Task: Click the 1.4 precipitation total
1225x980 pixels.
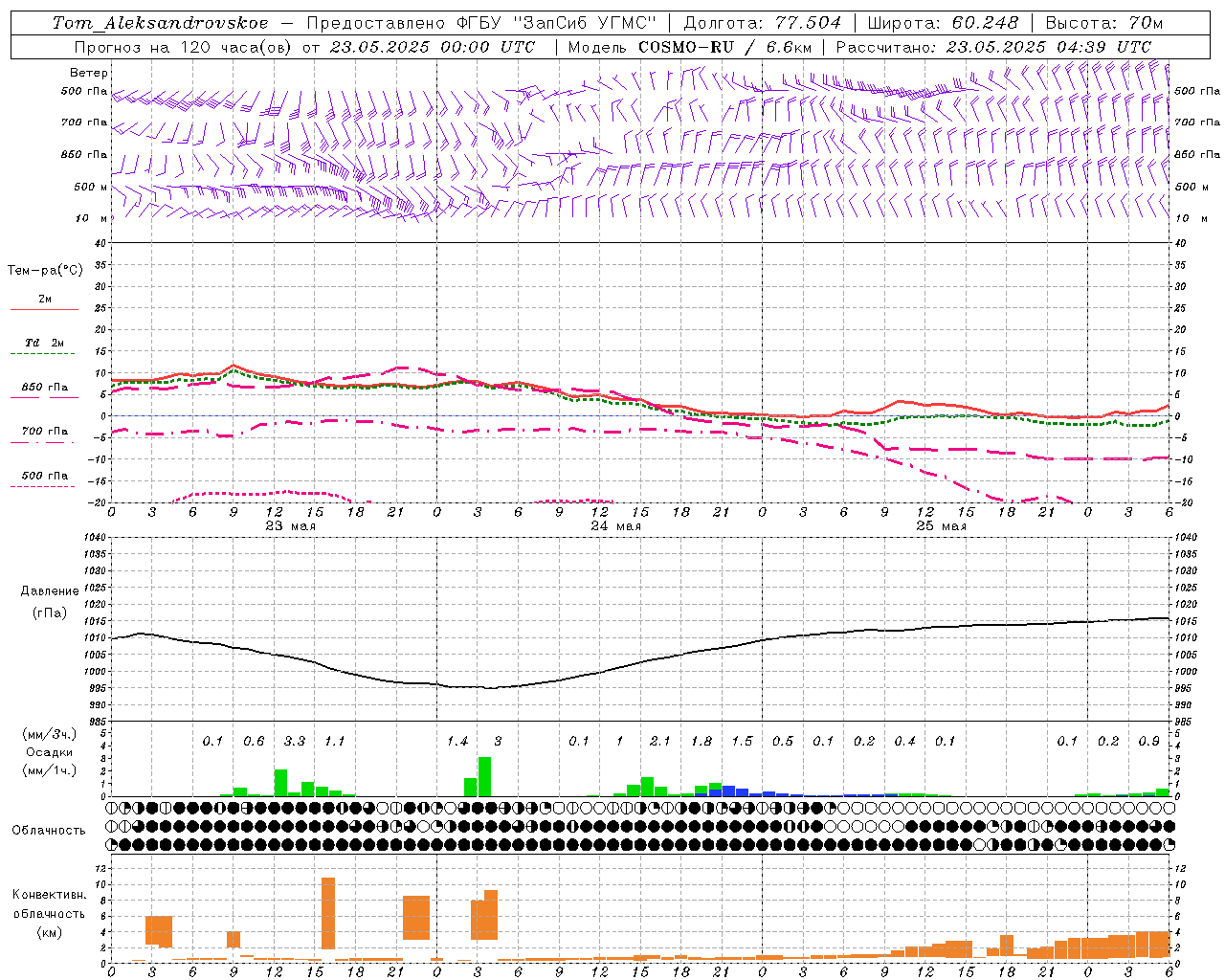Action: [x=457, y=742]
